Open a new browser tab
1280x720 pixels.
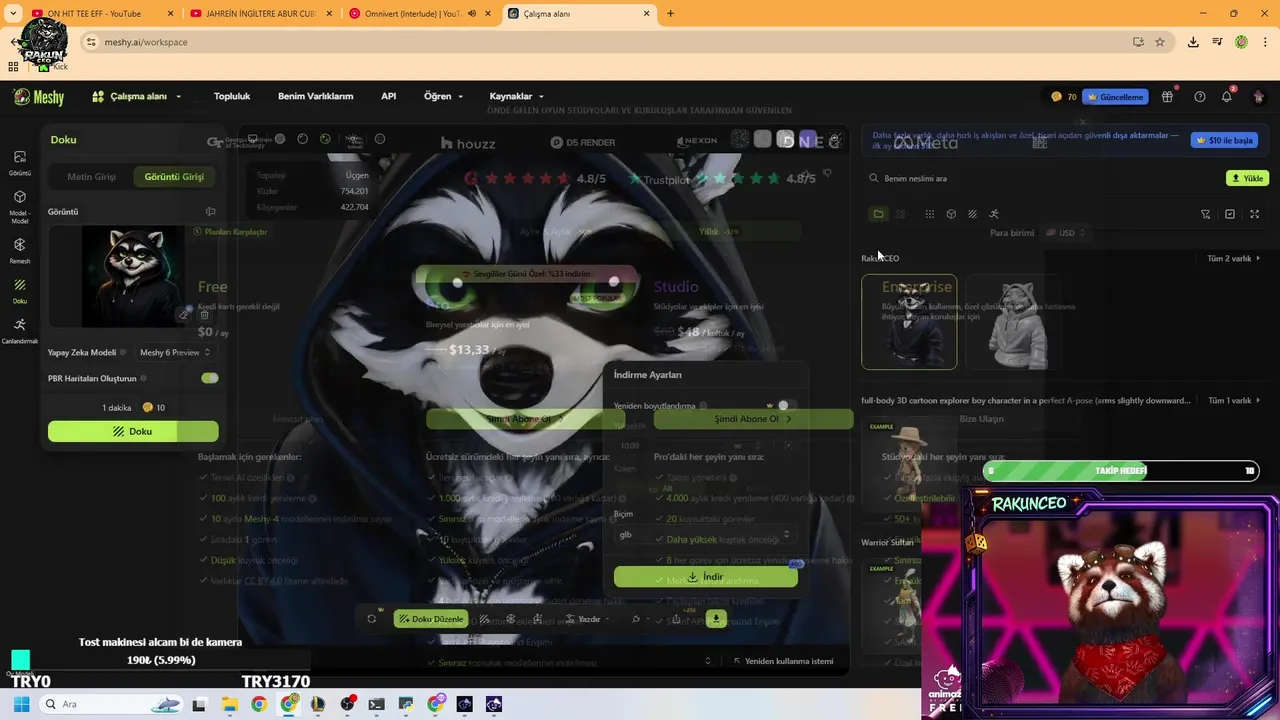tap(670, 14)
